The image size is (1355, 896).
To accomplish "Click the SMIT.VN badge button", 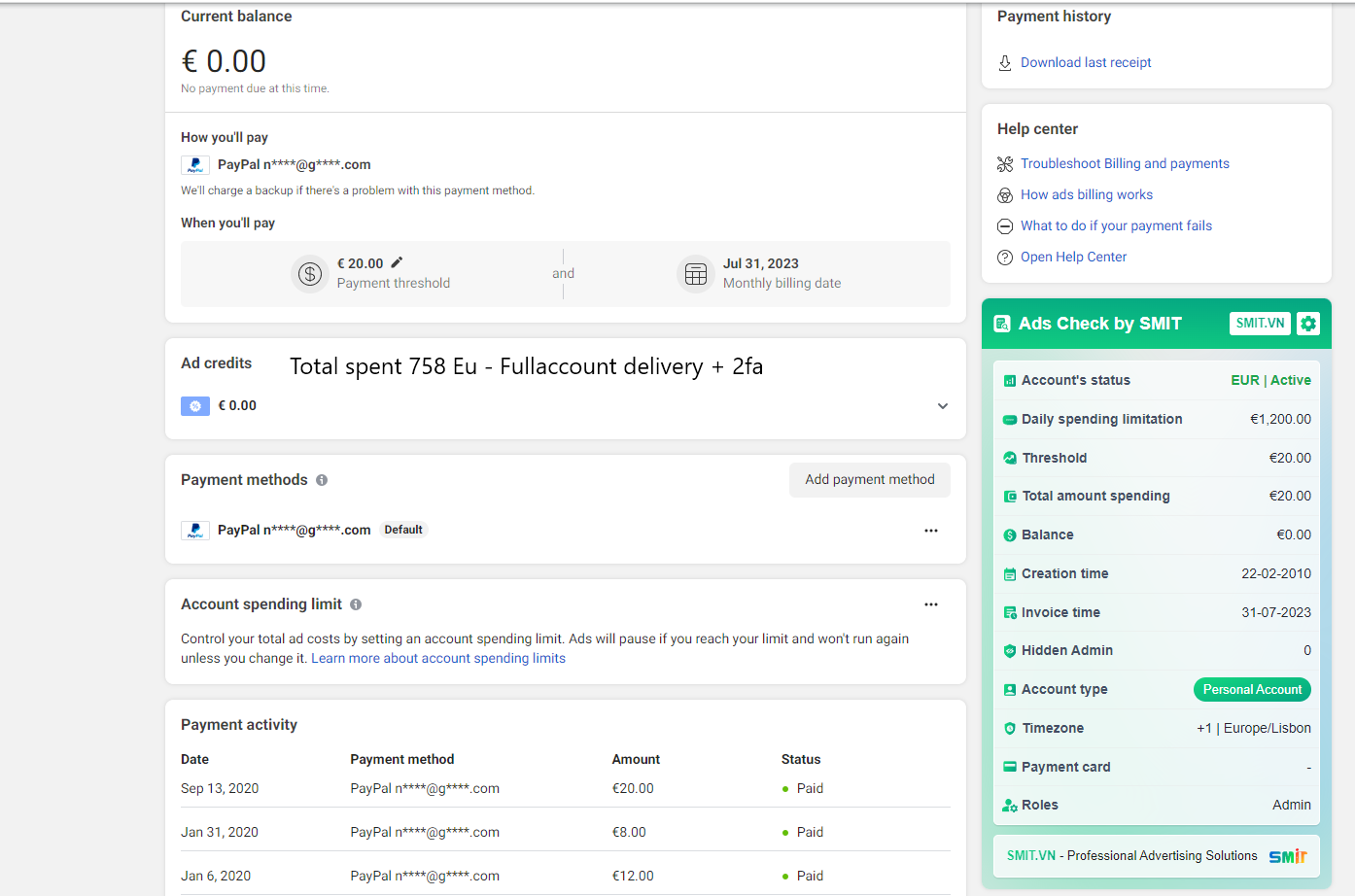I will pyautogui.click(x=1260, y=324).
